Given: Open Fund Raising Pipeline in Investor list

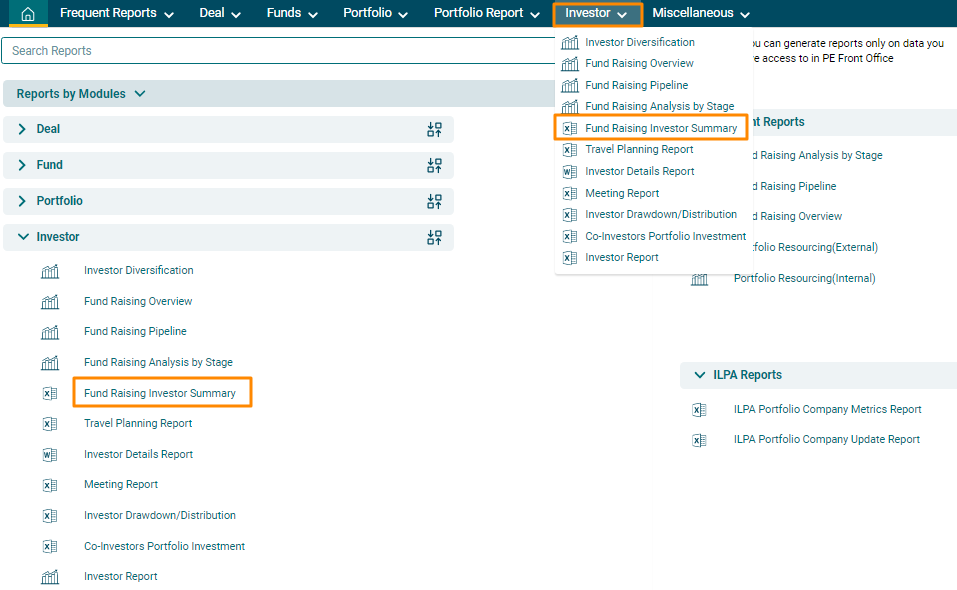Looking at the screenshot, I should 135,332.
